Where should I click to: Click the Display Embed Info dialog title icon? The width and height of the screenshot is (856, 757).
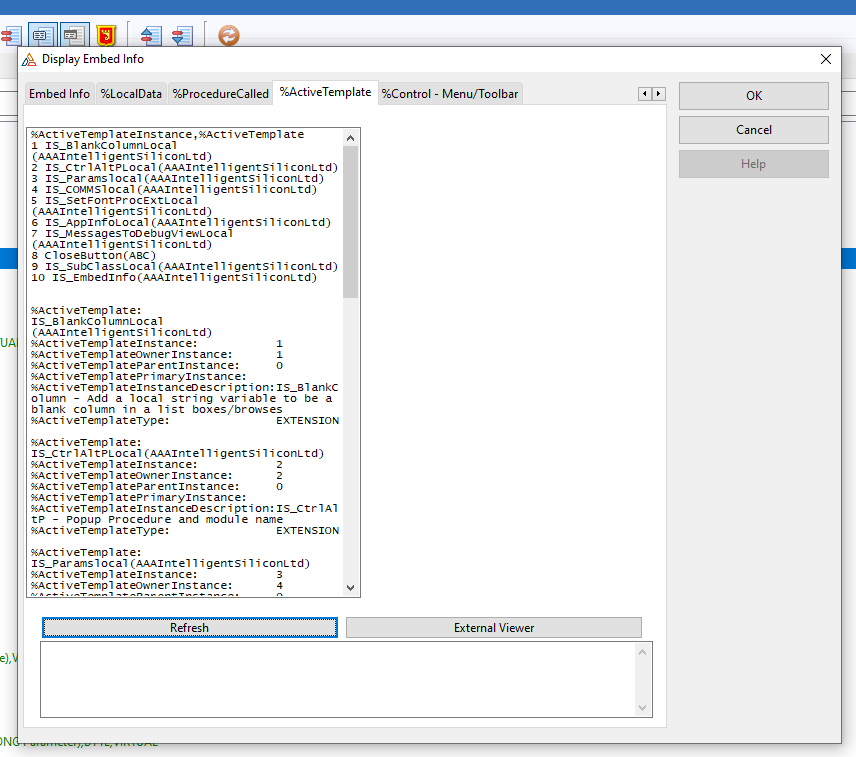tap(29, 59)
